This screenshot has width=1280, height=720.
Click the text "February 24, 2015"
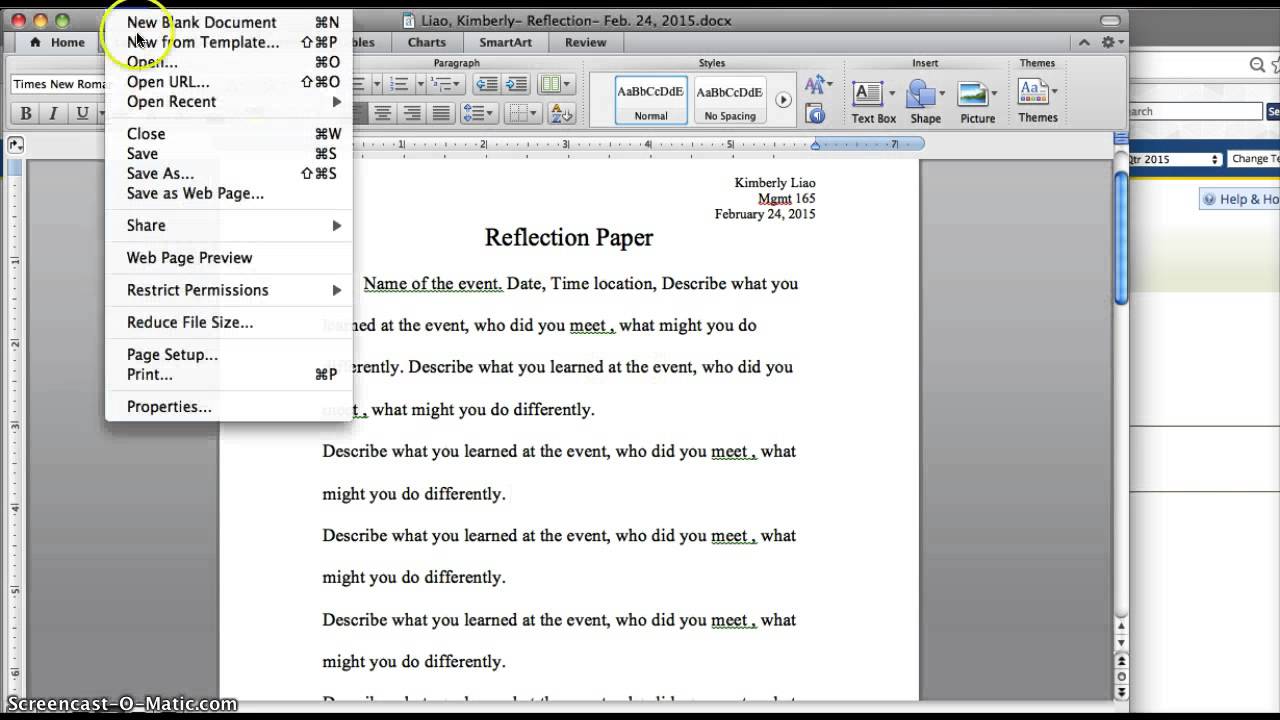click(x=765, y=214)
